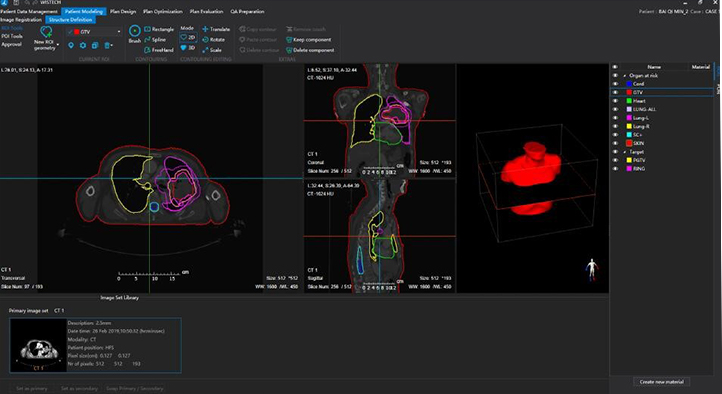The image size is (722, 394).
Task: Go to Plan Evaluation tab
Action: click(x=206, y=12)
